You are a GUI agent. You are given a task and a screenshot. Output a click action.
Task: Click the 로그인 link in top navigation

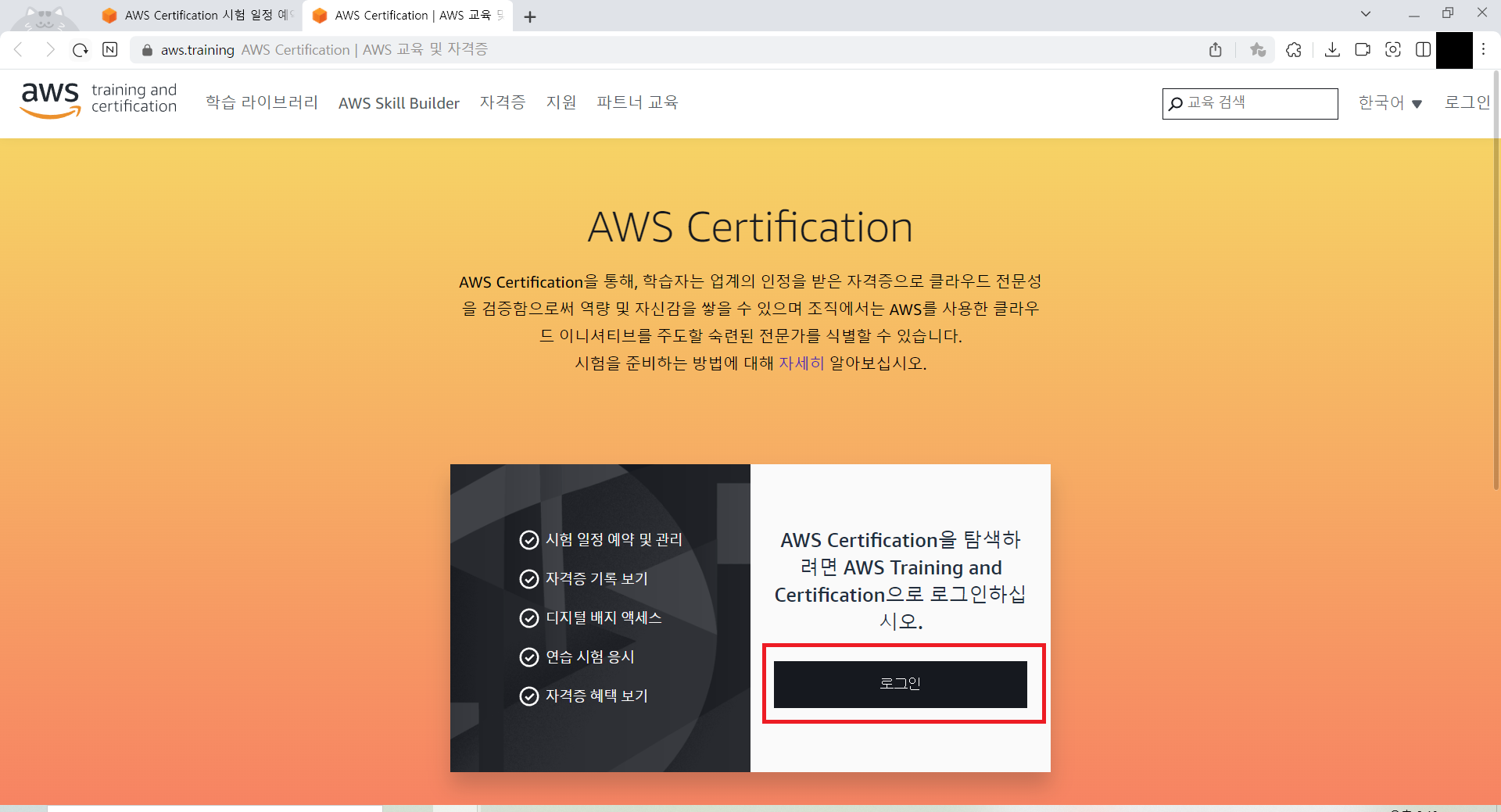click(x=1467, y=102)
